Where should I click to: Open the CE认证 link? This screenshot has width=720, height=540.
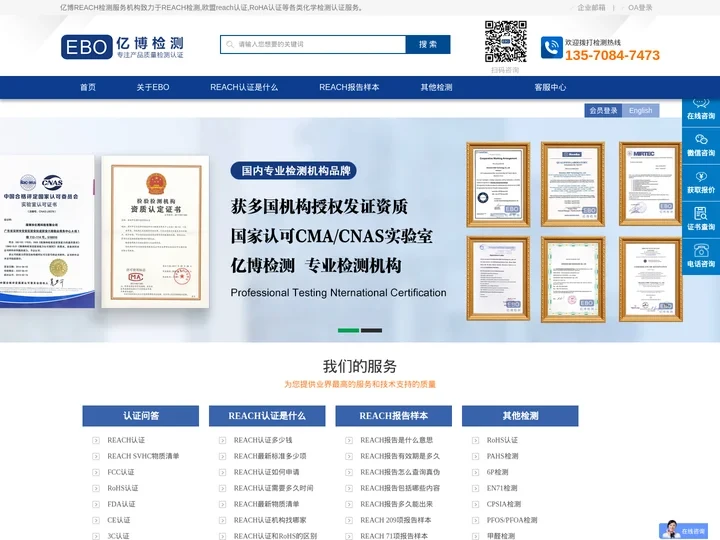(x=118, y=520)
